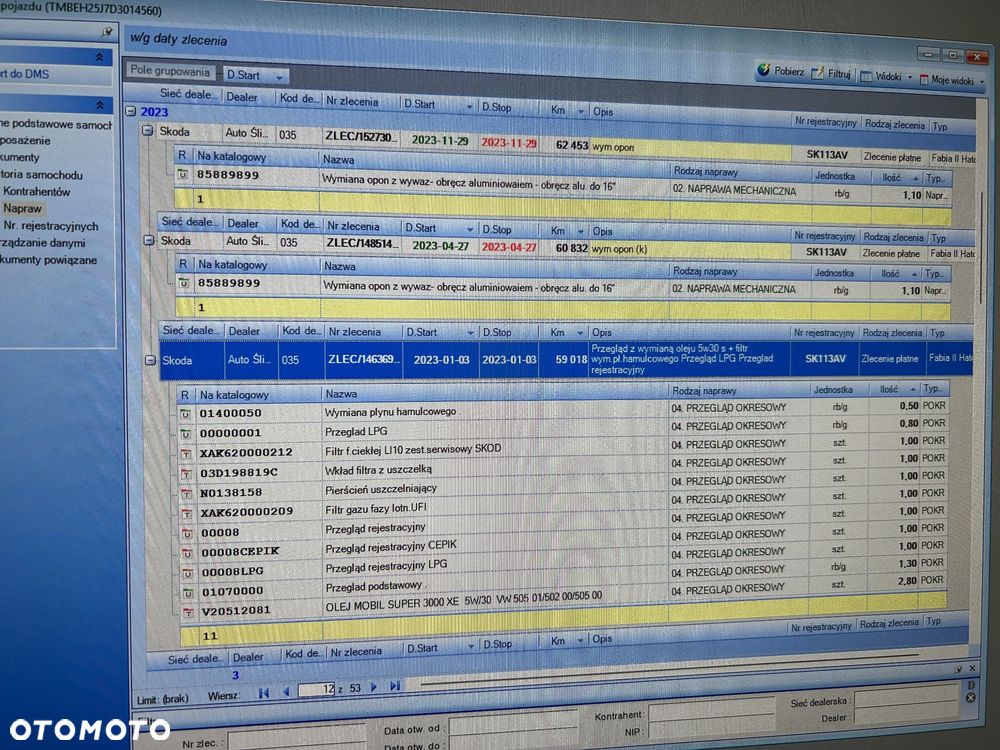Advance to the next record
The image size is (1000, 750).
tap(374, 687)
